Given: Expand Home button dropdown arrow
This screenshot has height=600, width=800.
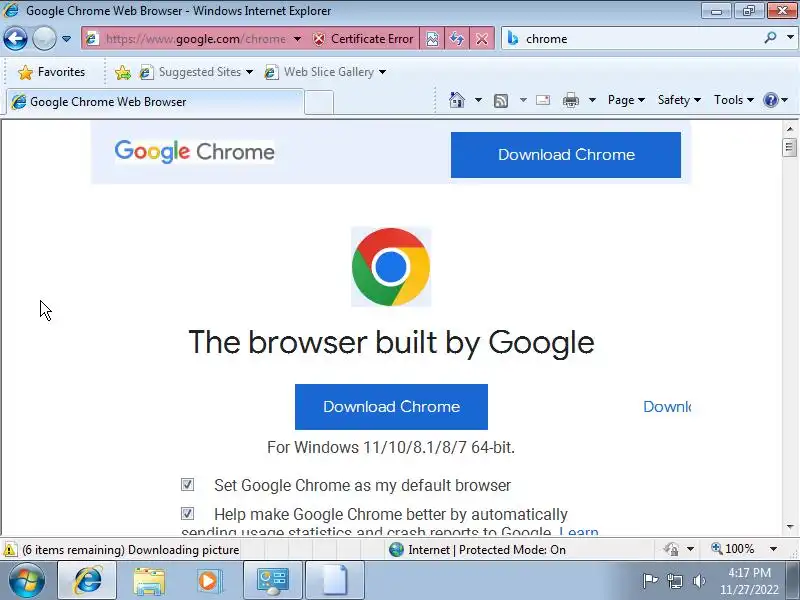Looking at the screenshot, I should [x=478, y=100].
